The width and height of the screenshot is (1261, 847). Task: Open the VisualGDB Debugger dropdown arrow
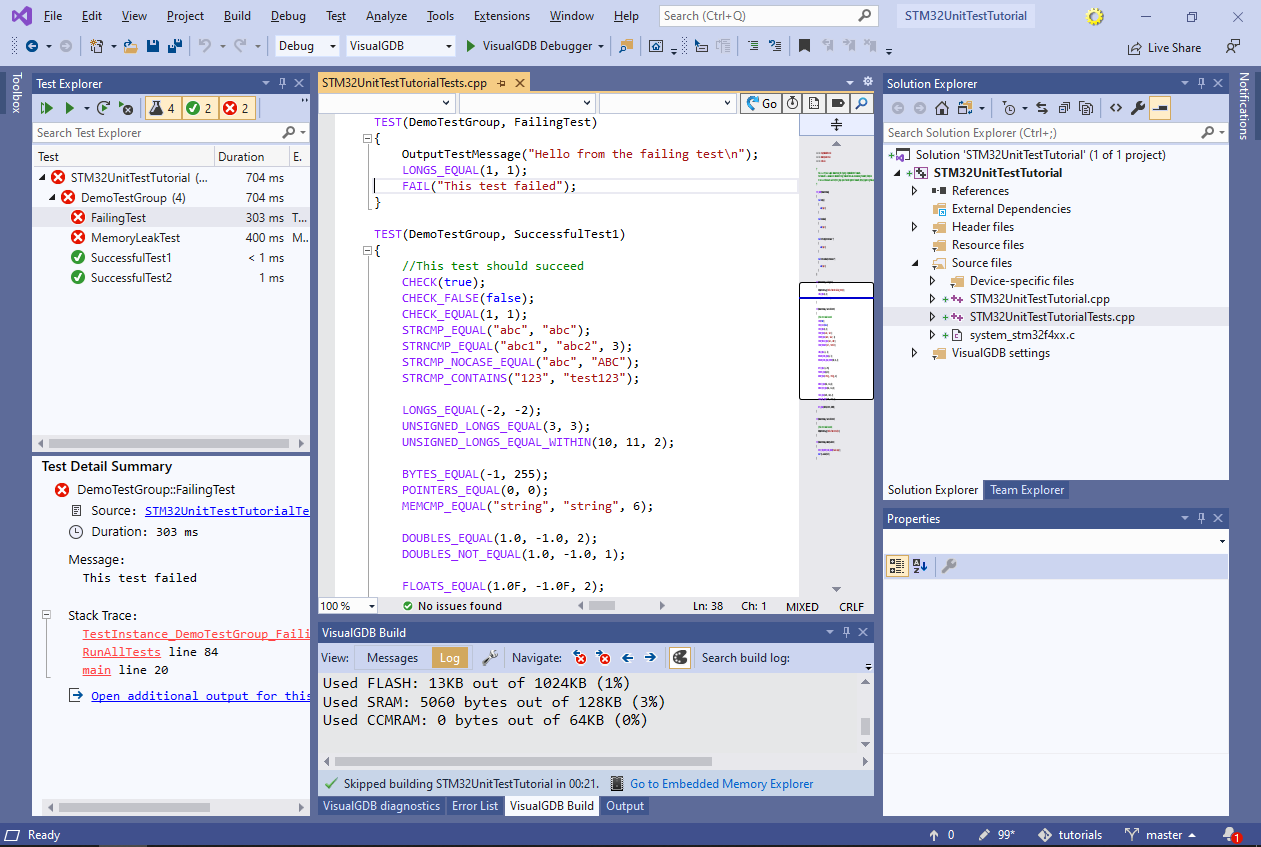(x=601, y=46)
